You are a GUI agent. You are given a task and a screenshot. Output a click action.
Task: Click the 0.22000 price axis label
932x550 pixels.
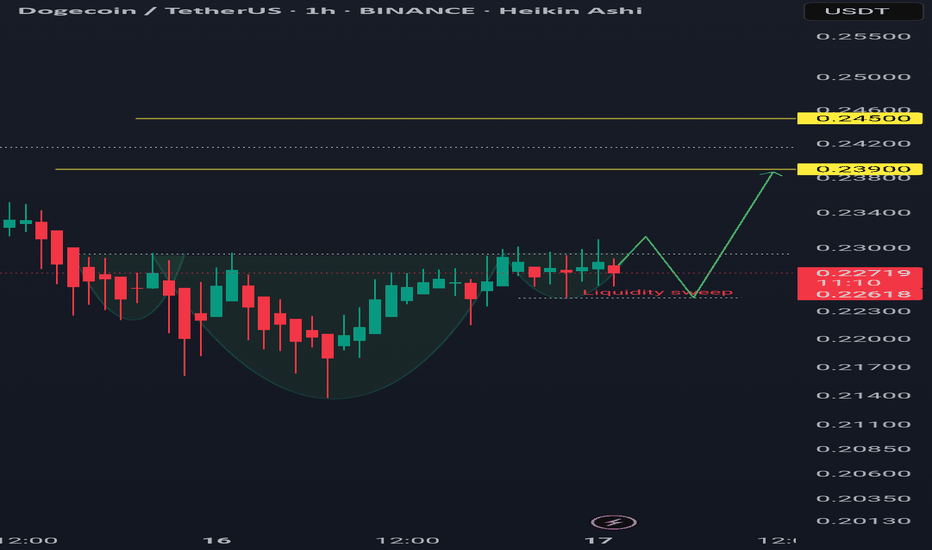(864, 339)
